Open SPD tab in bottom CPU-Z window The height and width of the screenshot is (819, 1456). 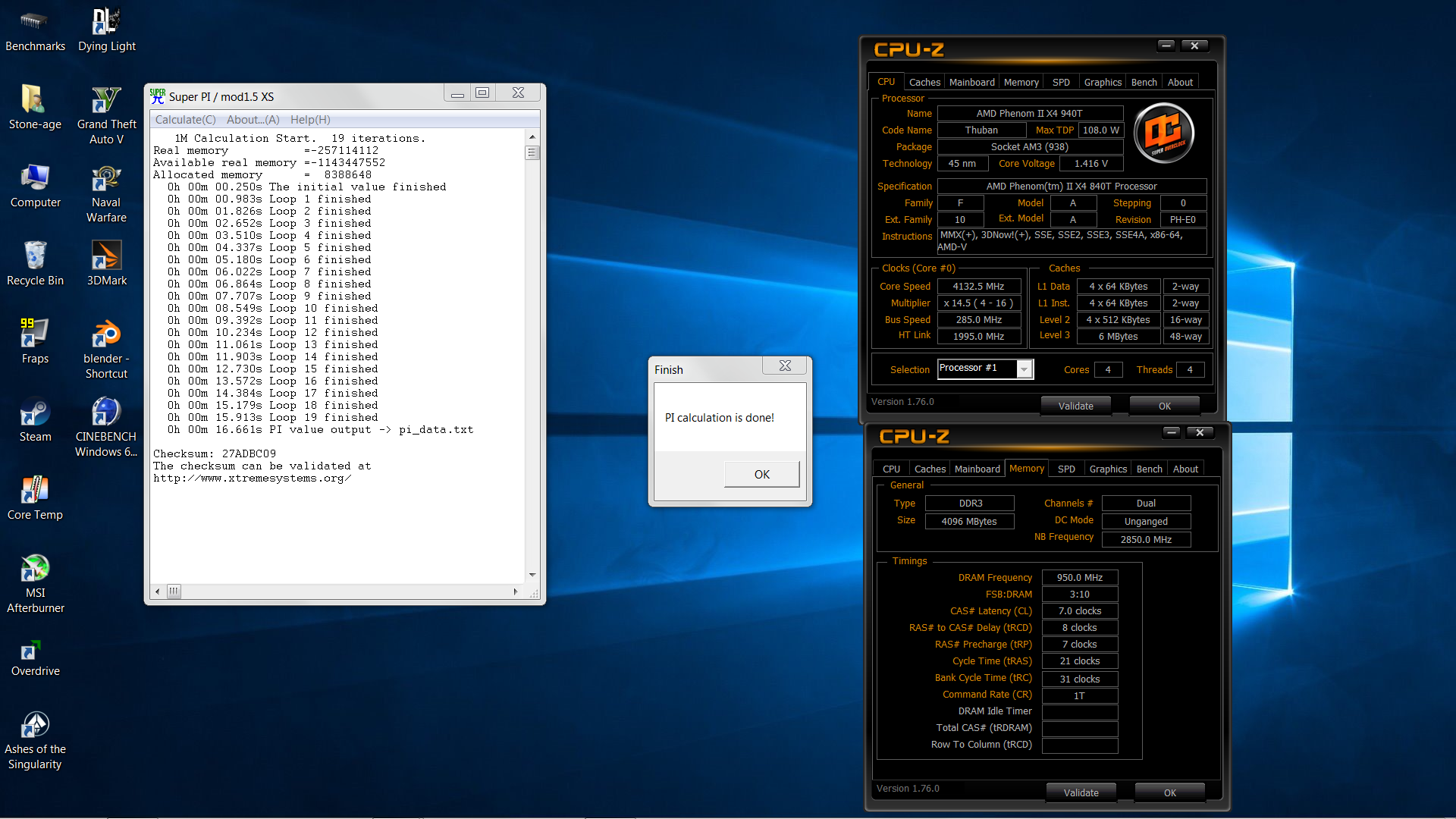1066,469
